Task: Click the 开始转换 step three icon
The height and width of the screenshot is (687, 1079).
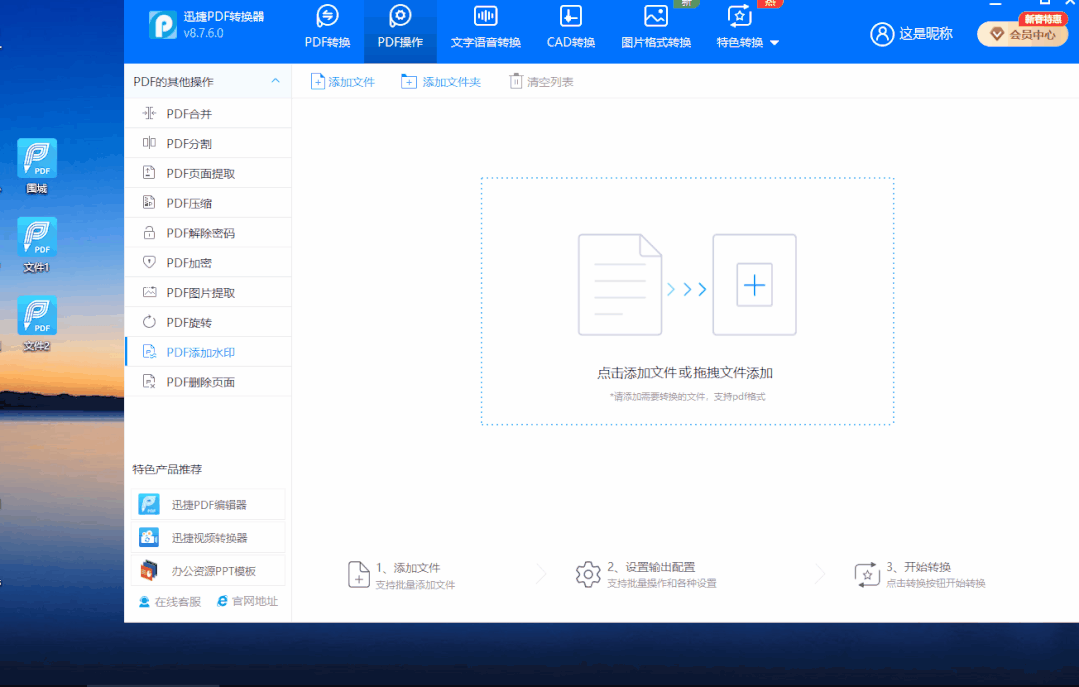Action: pos(867,574)
